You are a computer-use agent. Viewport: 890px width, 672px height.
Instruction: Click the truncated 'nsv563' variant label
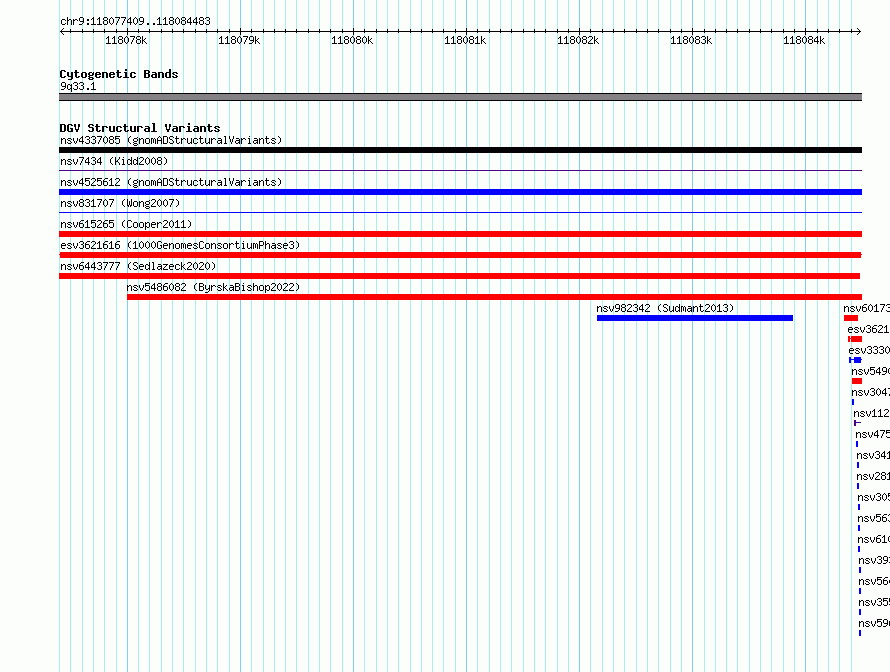(x=874, y=518)
